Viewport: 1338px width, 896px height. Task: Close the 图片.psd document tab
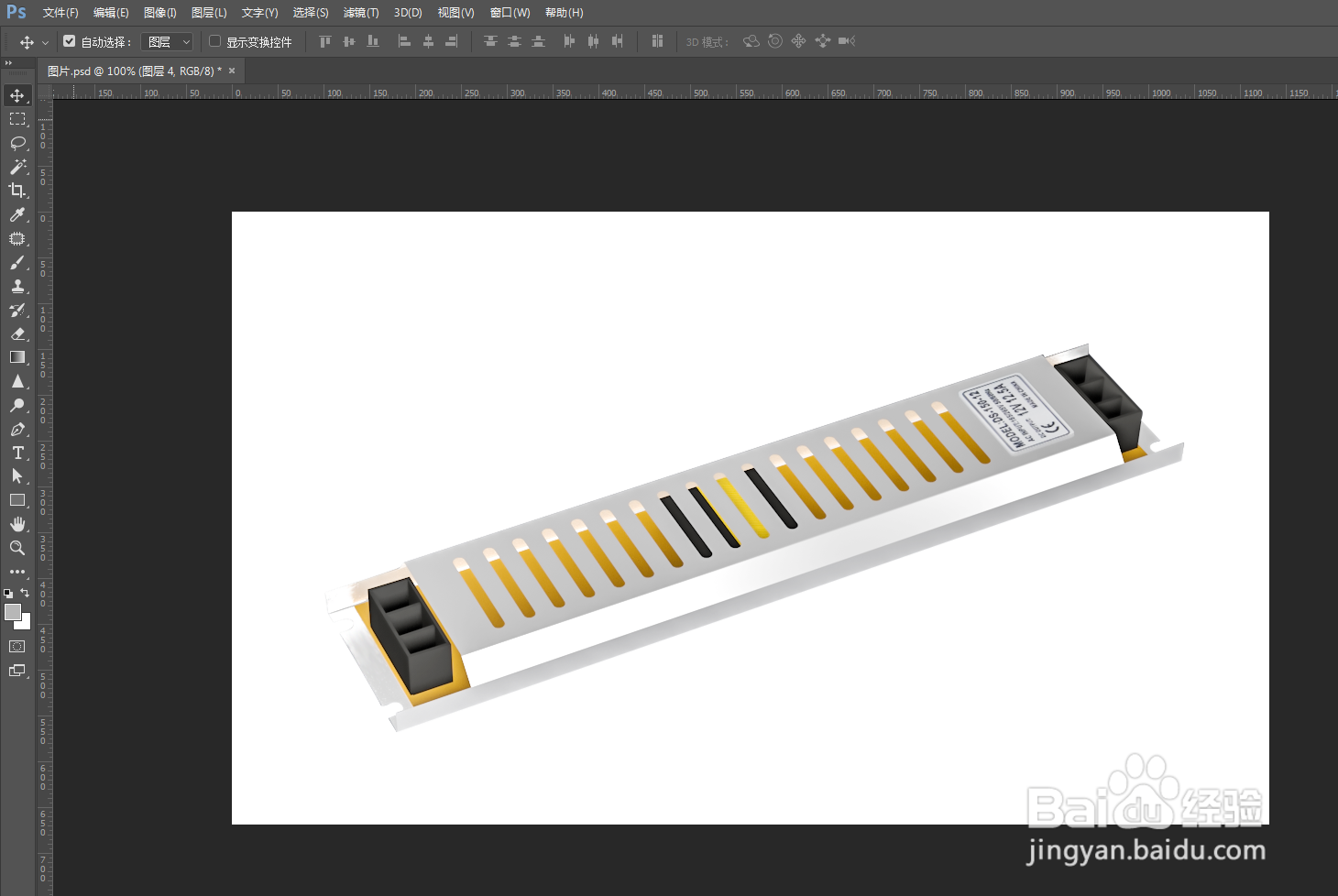pyautogui.click(x=232, y=71)
